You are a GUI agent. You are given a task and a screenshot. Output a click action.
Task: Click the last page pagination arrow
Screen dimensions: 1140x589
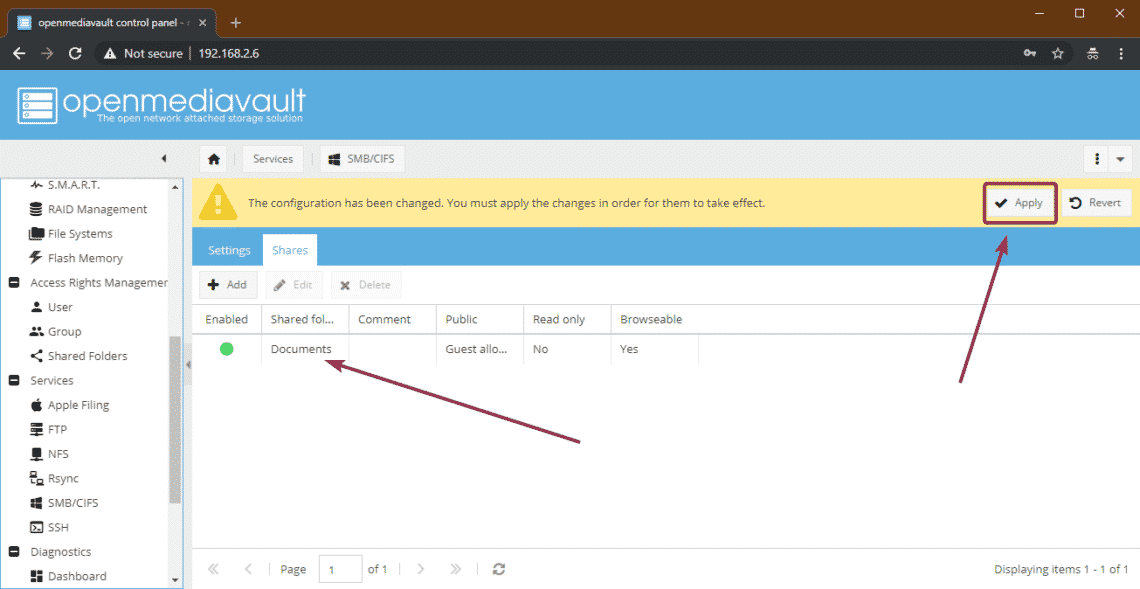pyautogui.click(x=456, y=569)
